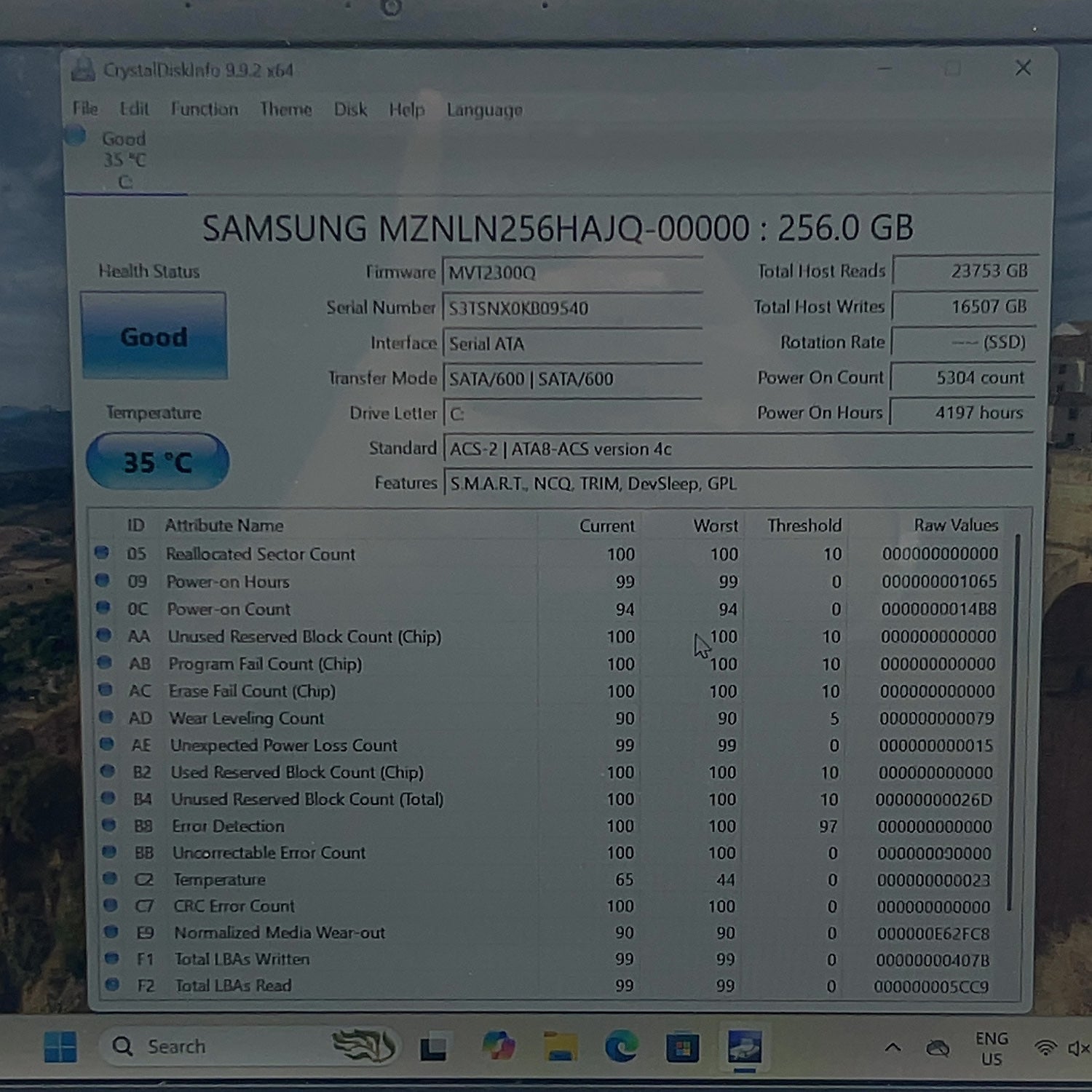Viewport: 1092px width, 1092px height.
Task: Open the Edit menu
Action: click(x=134, y=108)
